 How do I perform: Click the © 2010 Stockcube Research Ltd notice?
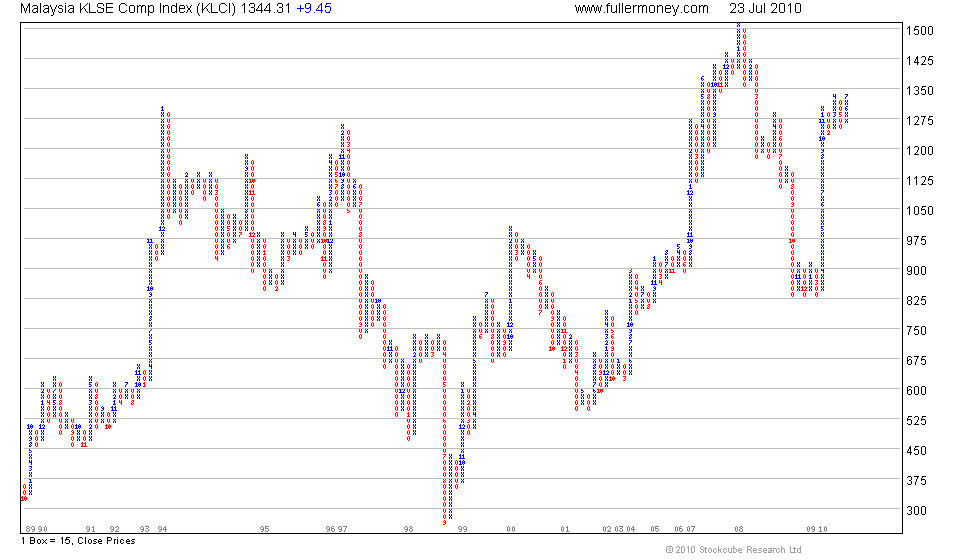click(x=733, y=550)
